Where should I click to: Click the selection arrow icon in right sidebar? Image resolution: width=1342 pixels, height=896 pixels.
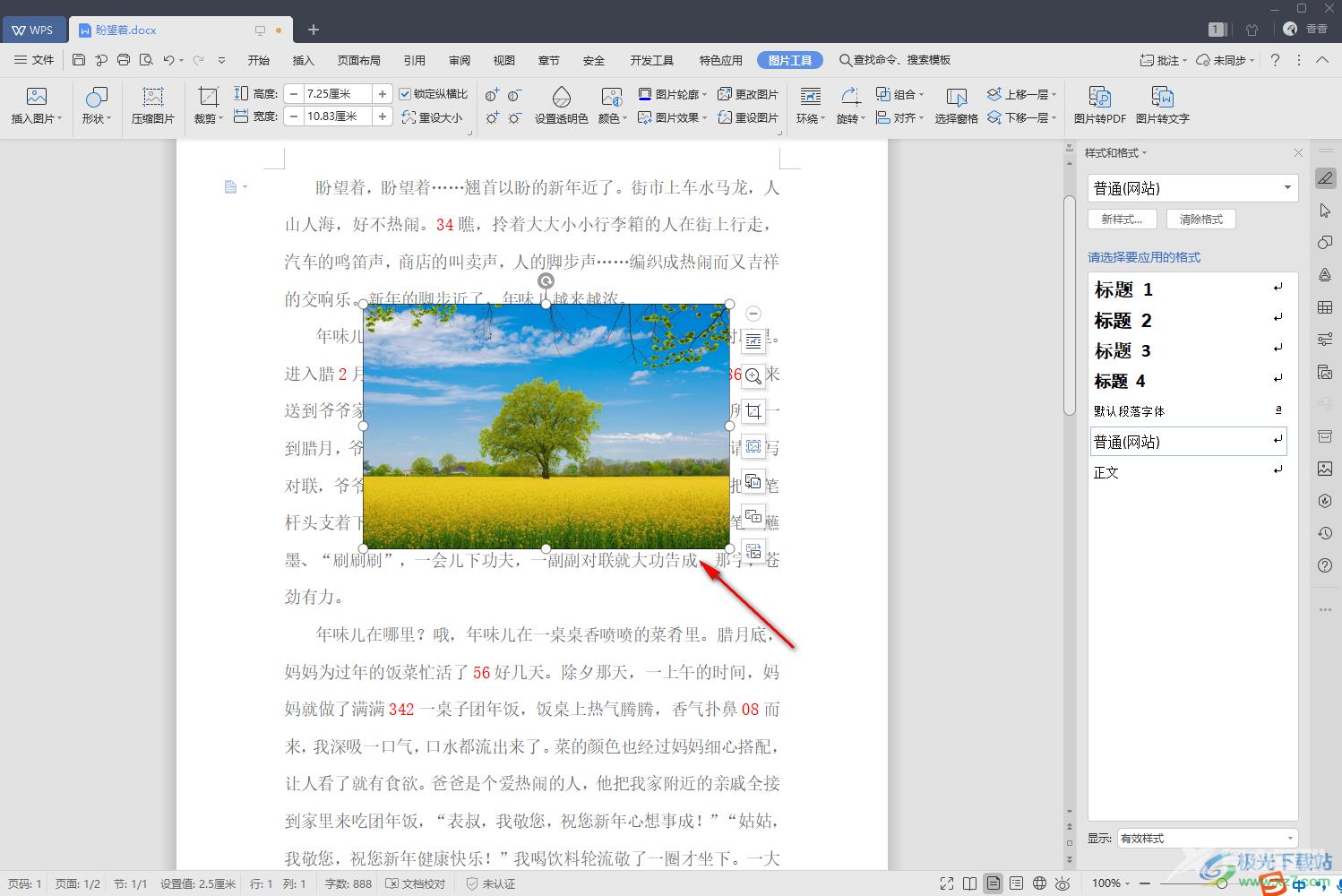pos(1325,211)
